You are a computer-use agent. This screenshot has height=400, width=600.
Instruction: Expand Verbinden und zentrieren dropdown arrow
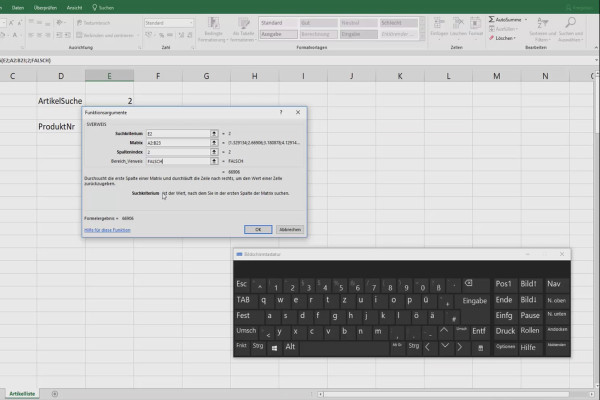tap(138, 35)
